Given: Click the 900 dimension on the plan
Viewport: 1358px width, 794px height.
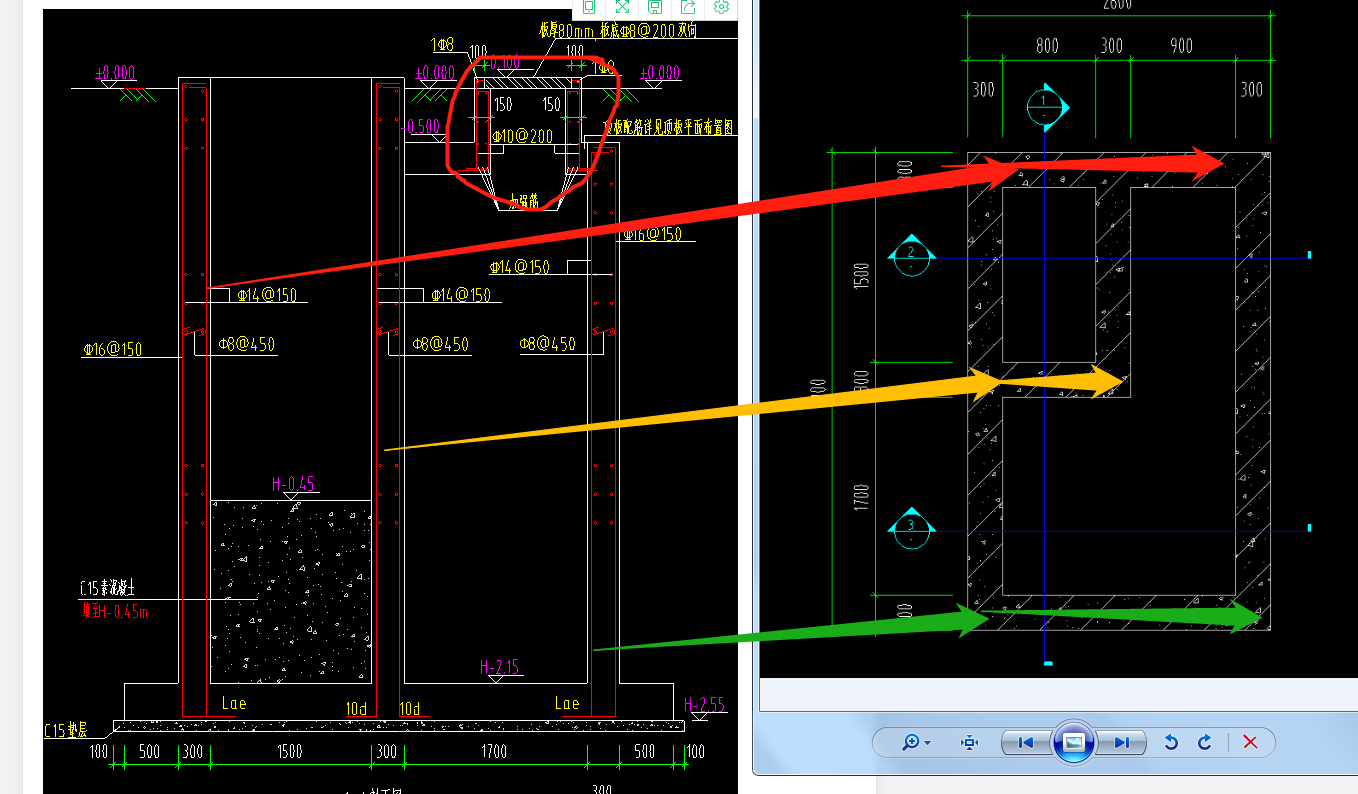Looking at the screenshot, I should pyautogui.click(x=1181, y=46).
